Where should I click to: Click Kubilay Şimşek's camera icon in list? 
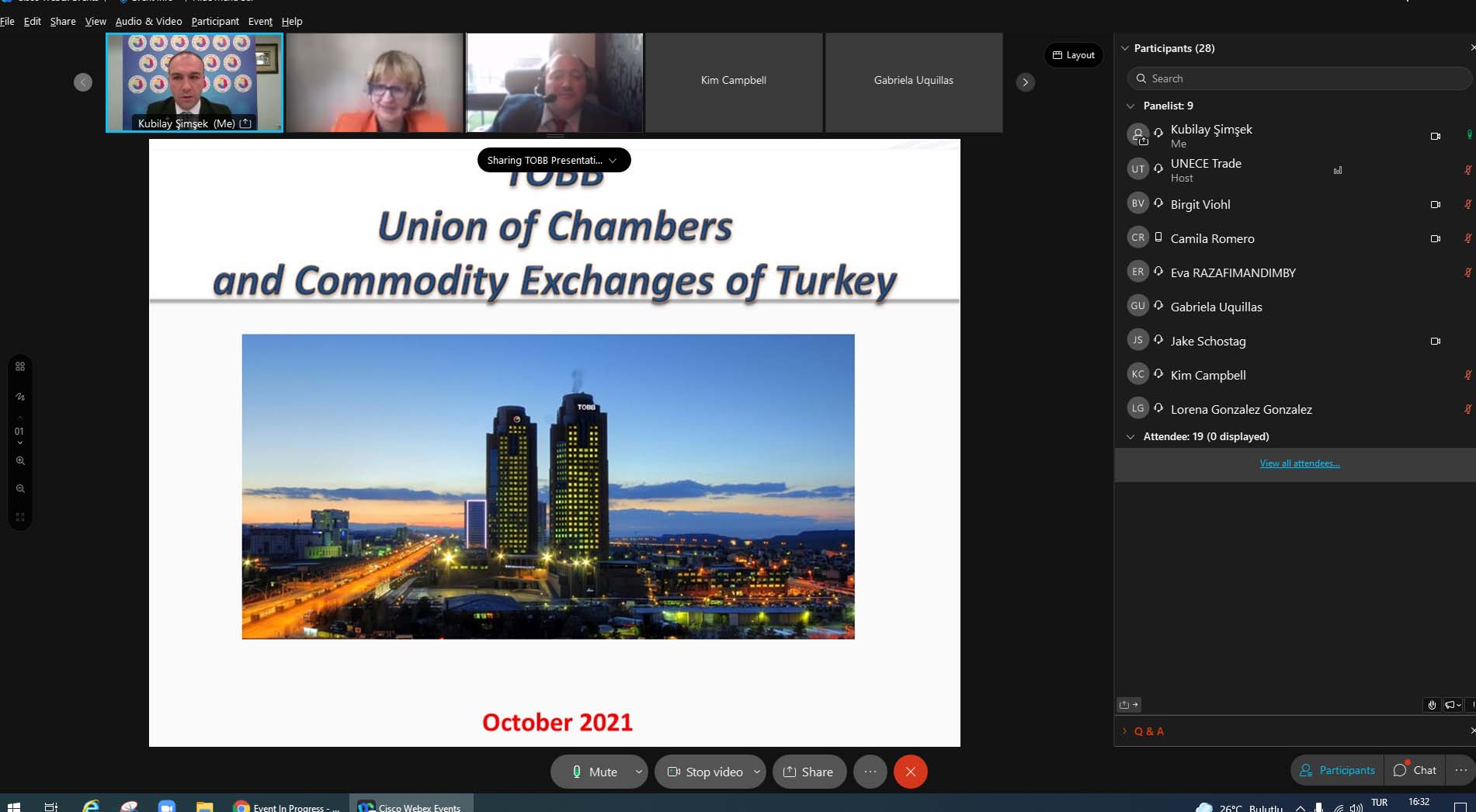click(1436, 136)
